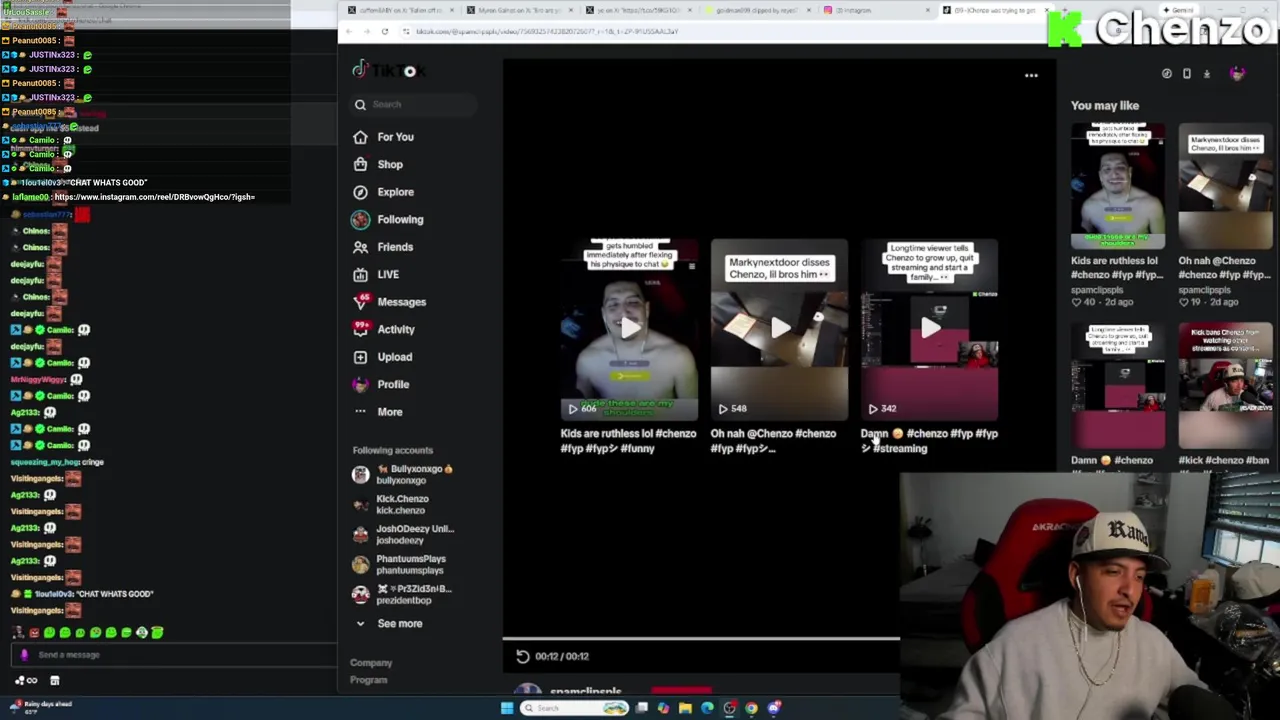Open File Explorer from the taskbar

[x=685, y=708]
